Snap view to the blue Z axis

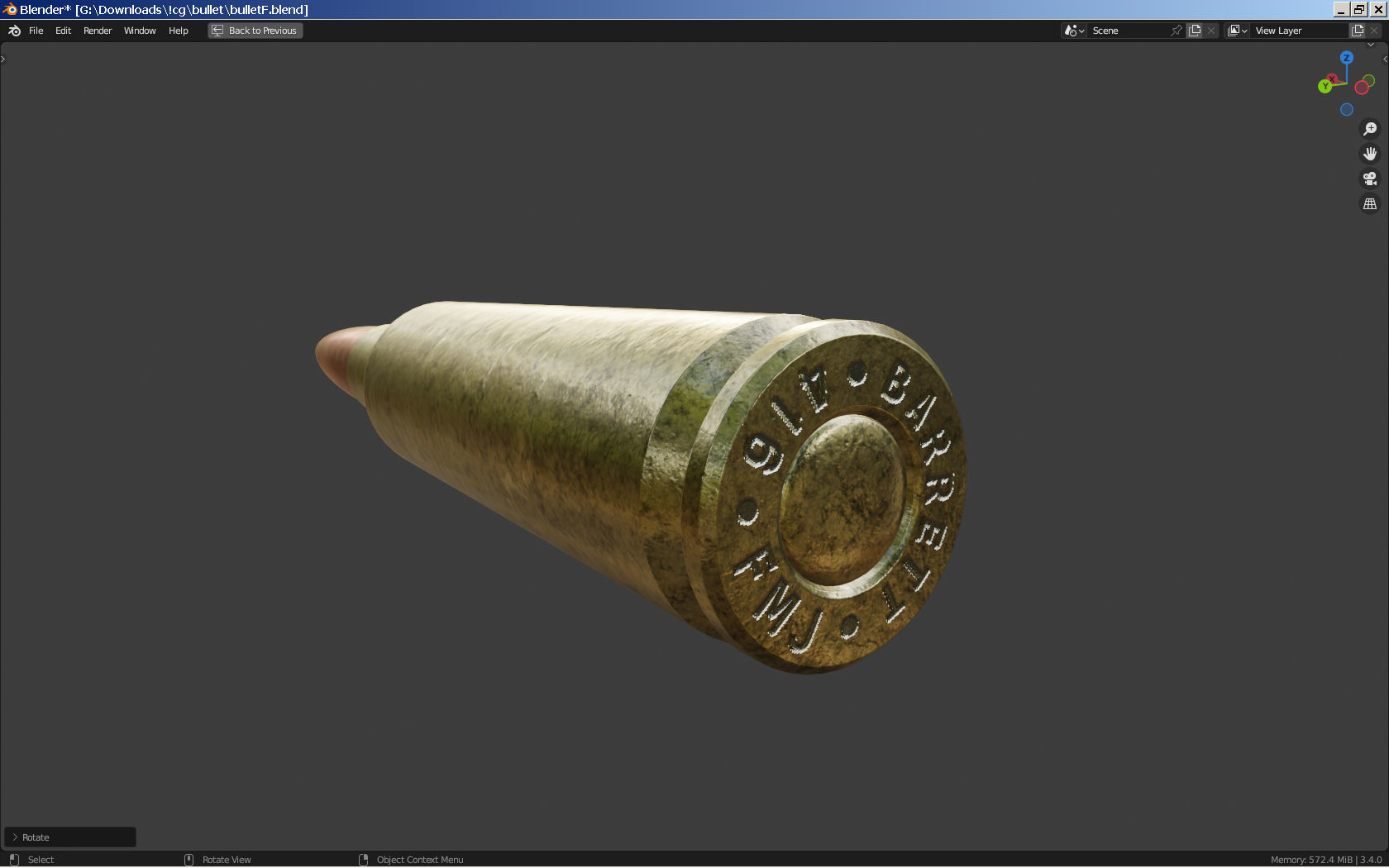pyautogui.click(x=1347, y=58)
